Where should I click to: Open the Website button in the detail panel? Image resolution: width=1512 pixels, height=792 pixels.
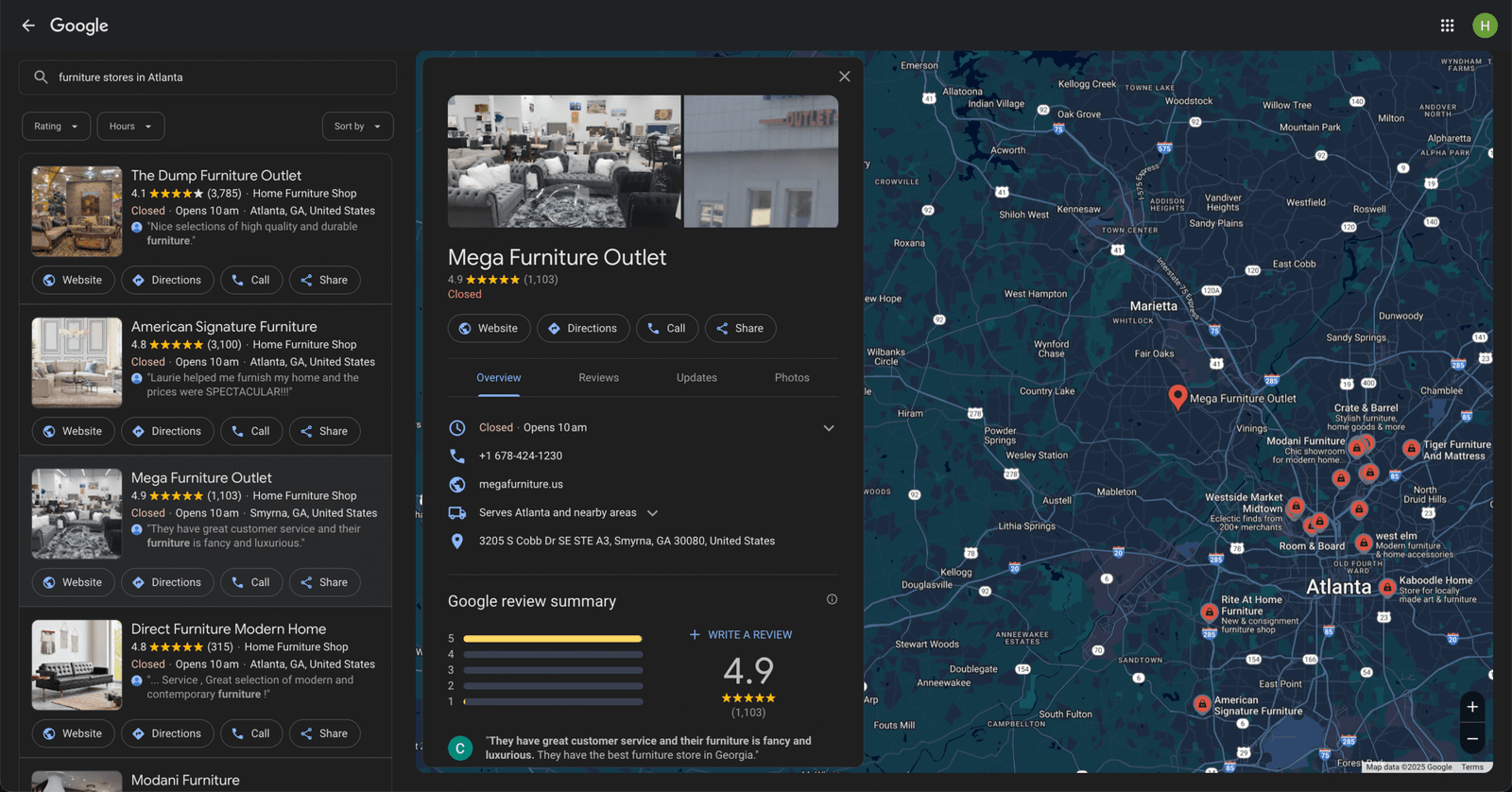tap(489, 328)
